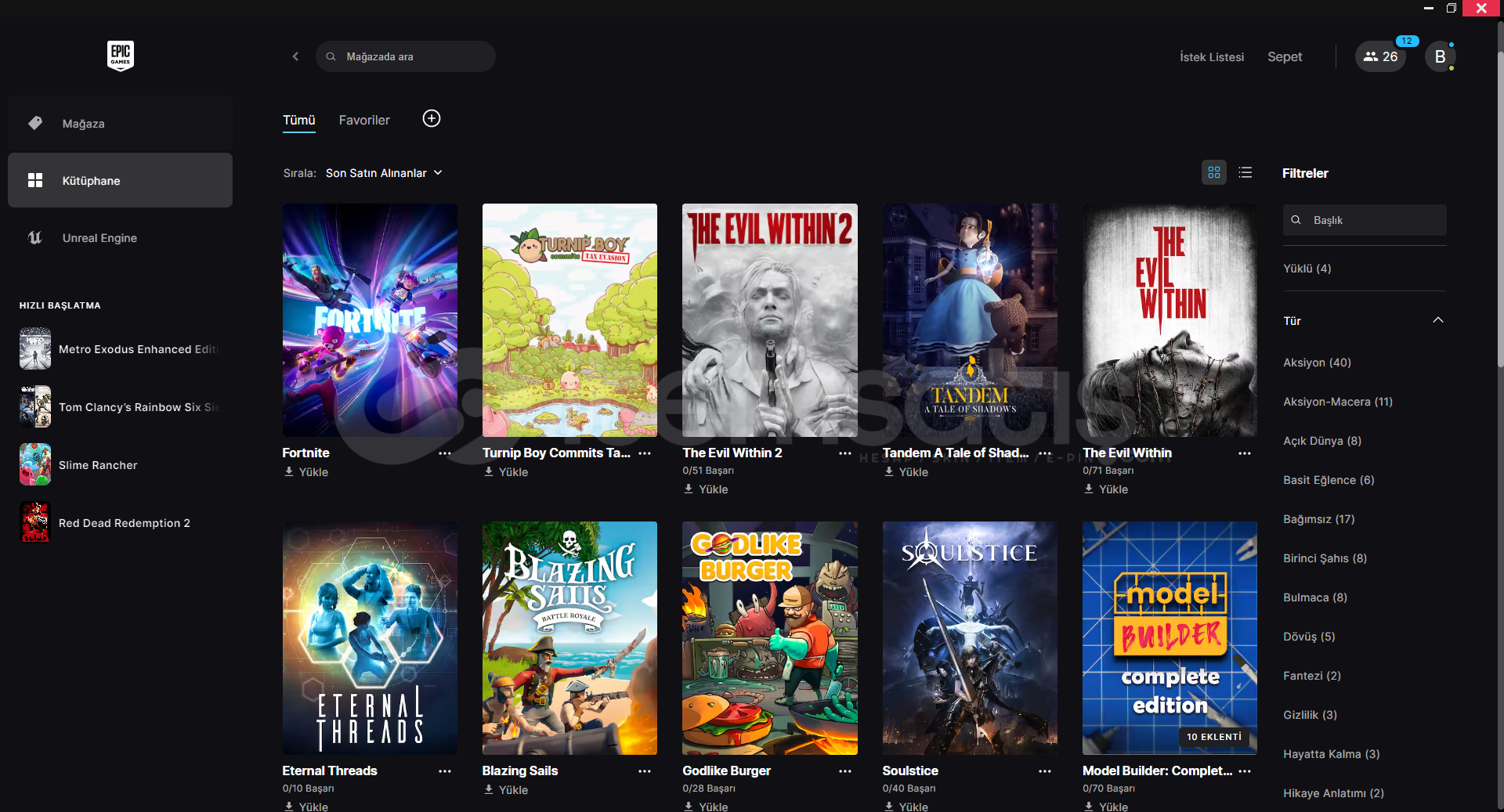Open Mağaza in the sidebar
The width and height of the screenshot is (1504, 812).
[120, 123]
